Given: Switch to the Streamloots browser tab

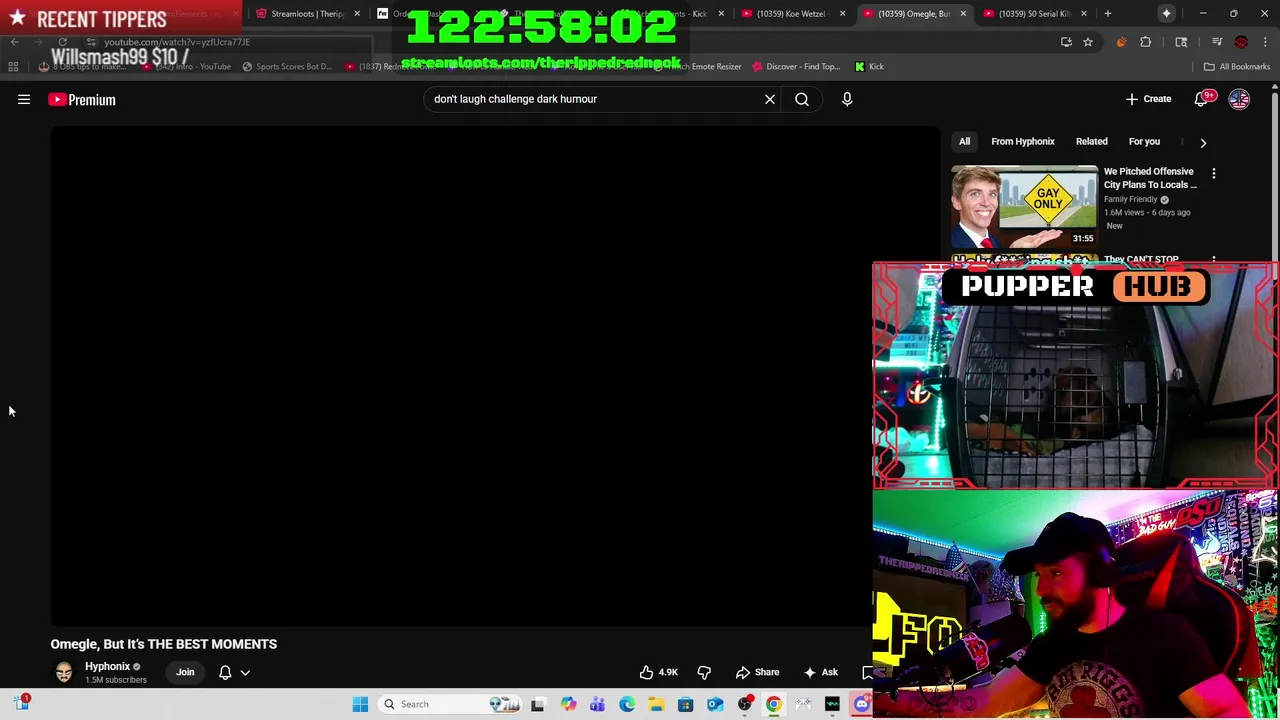Looking at the screenshot, I should 307,14.
